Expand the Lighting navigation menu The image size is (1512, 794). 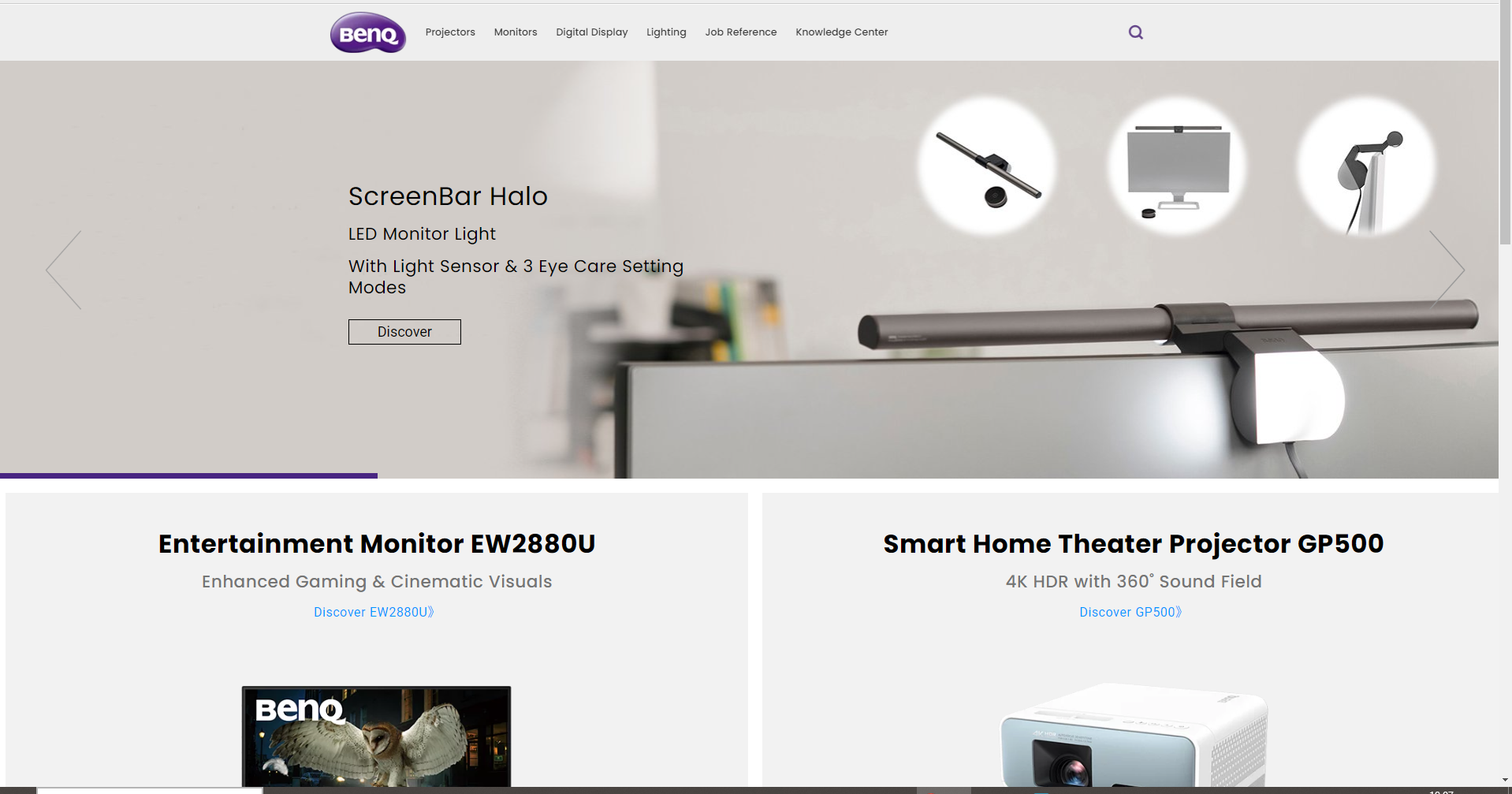pos(666,32)
